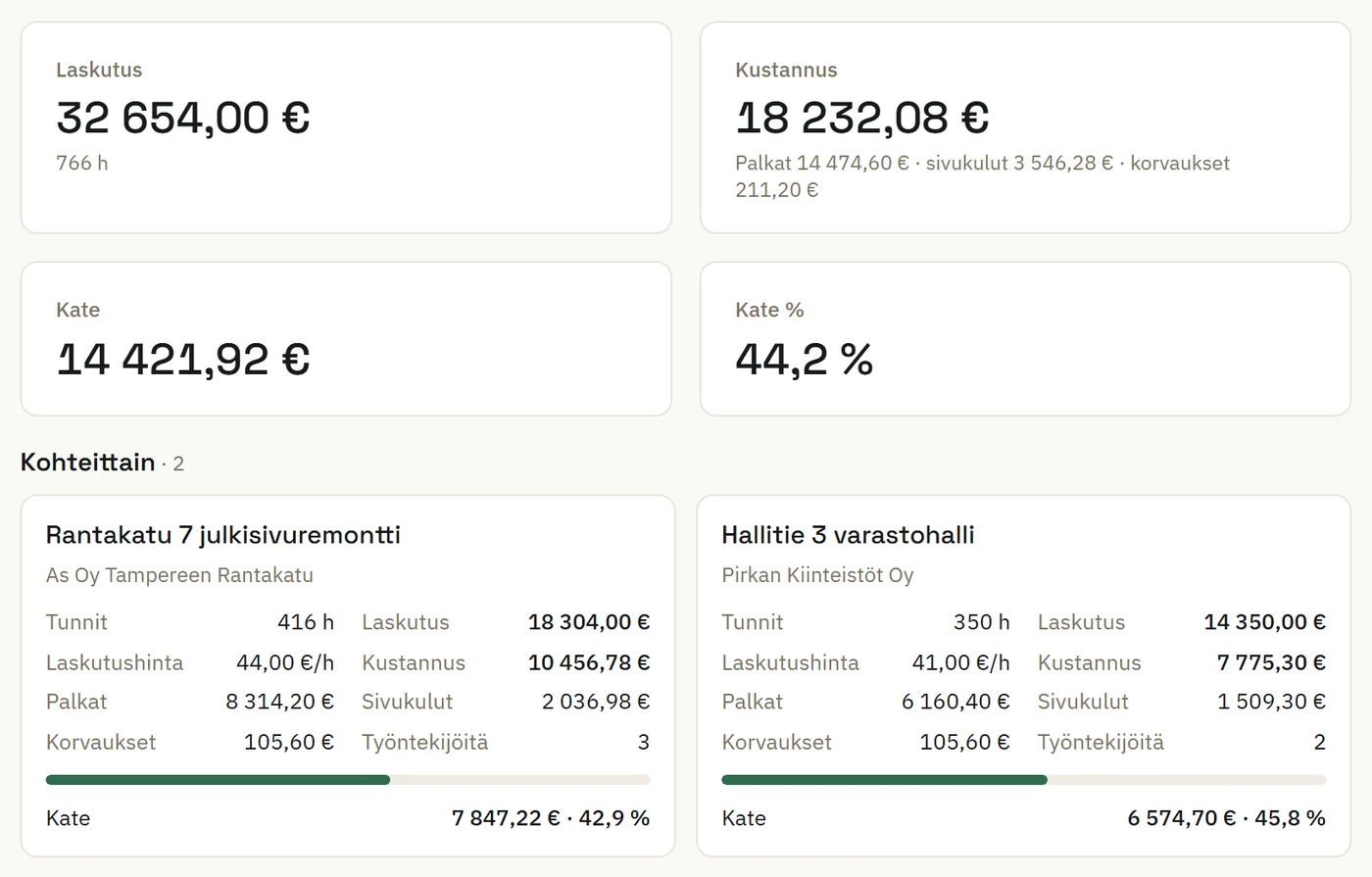Click the Kate % value 44,2 %
This screenshot has height=877, width=1372.
click(805, 358)
